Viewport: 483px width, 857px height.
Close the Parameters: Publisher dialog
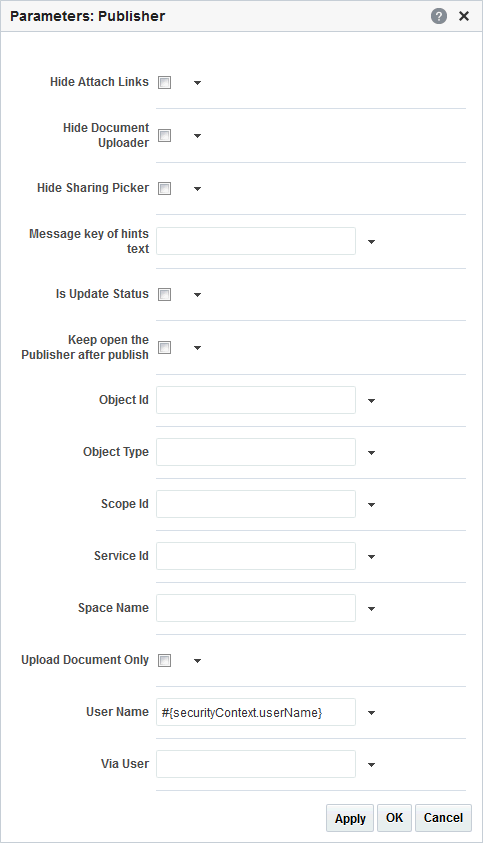[464, 16]
